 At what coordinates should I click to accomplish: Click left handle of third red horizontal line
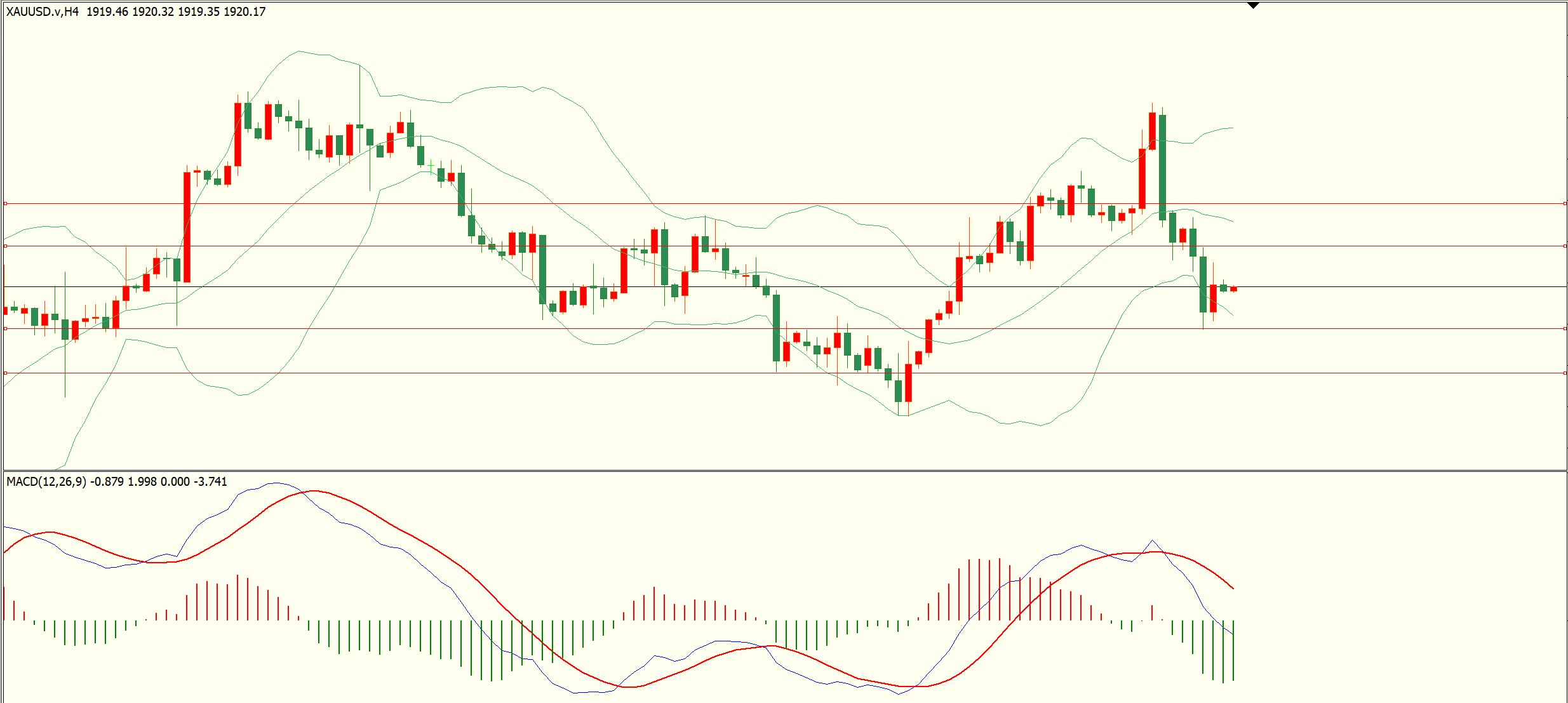[6, 328]
